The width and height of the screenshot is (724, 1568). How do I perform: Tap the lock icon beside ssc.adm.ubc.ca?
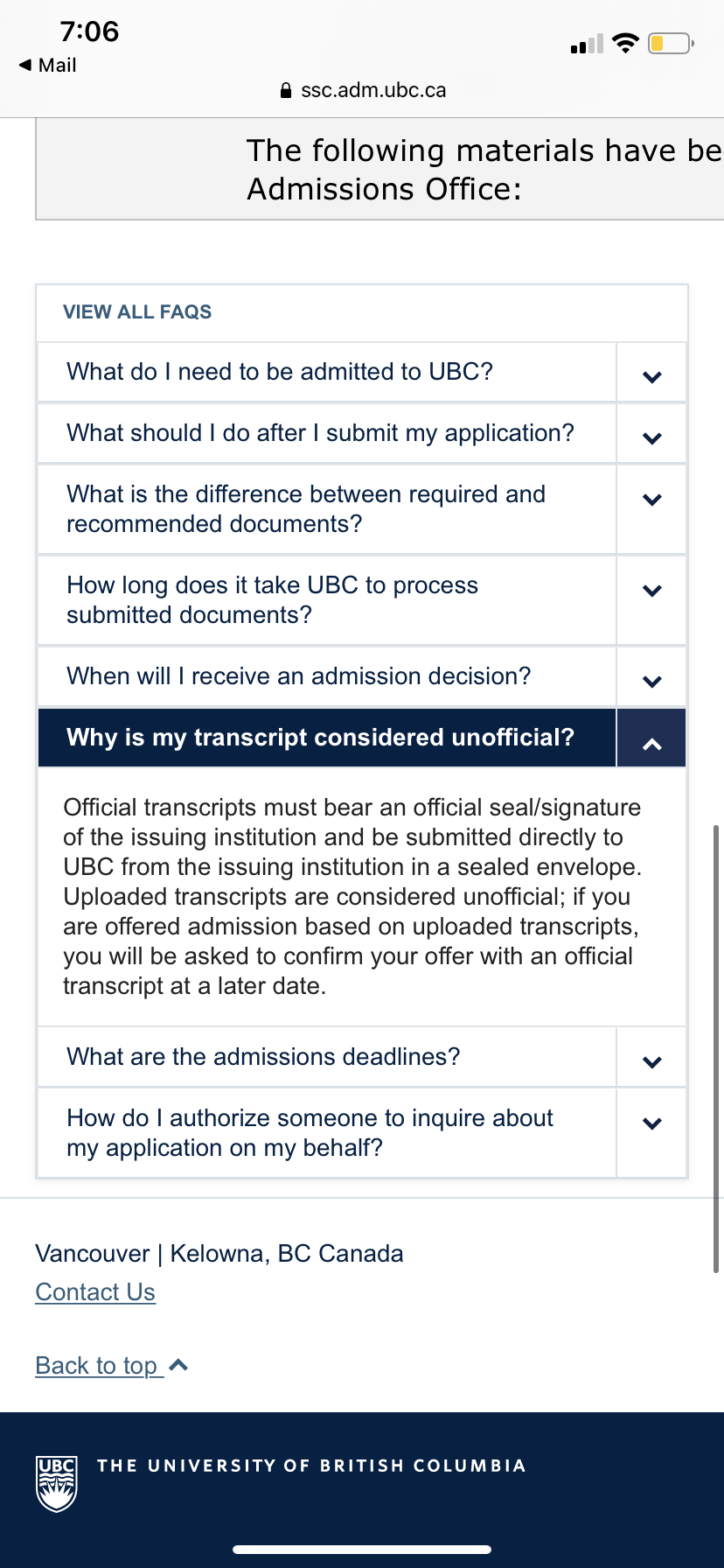pos(285,90)
